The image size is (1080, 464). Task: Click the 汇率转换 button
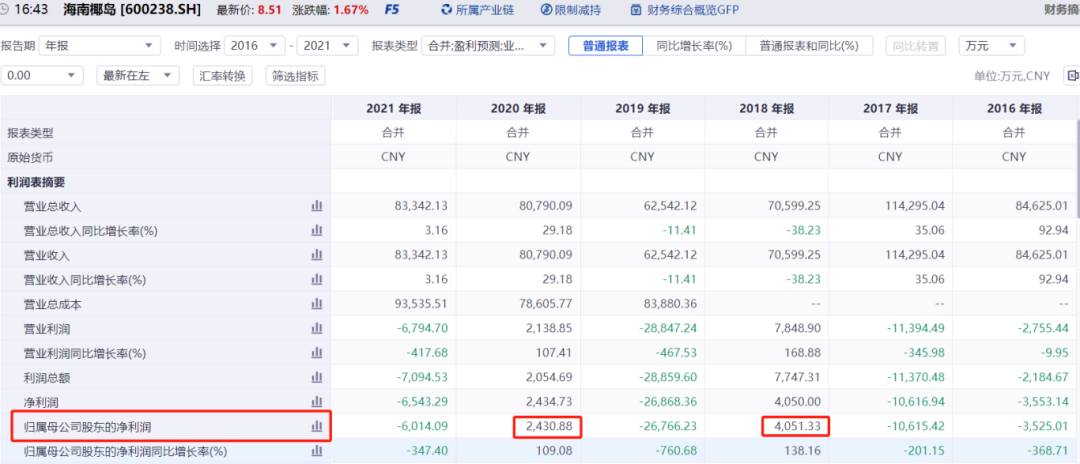point(223,76)
